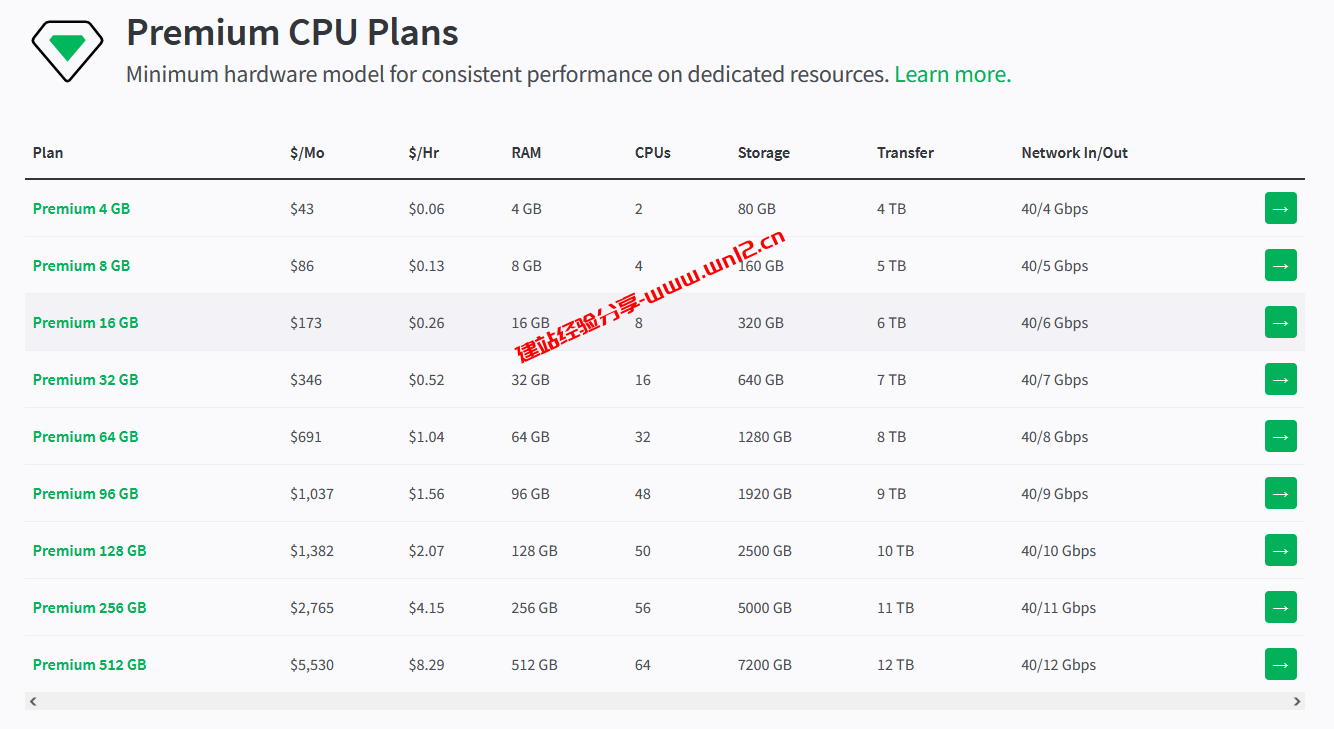Viewport: 1334px width, 729px height.
Task: Click the green arrow for Premium 4 GB
Action: coord(1280,208)
